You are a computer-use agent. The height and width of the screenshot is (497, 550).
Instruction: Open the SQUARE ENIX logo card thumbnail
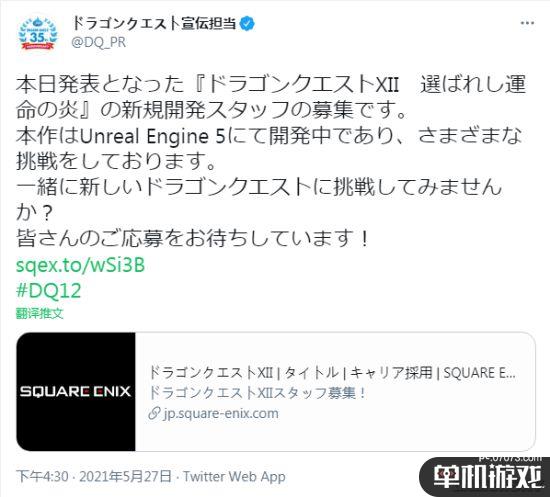76,391
